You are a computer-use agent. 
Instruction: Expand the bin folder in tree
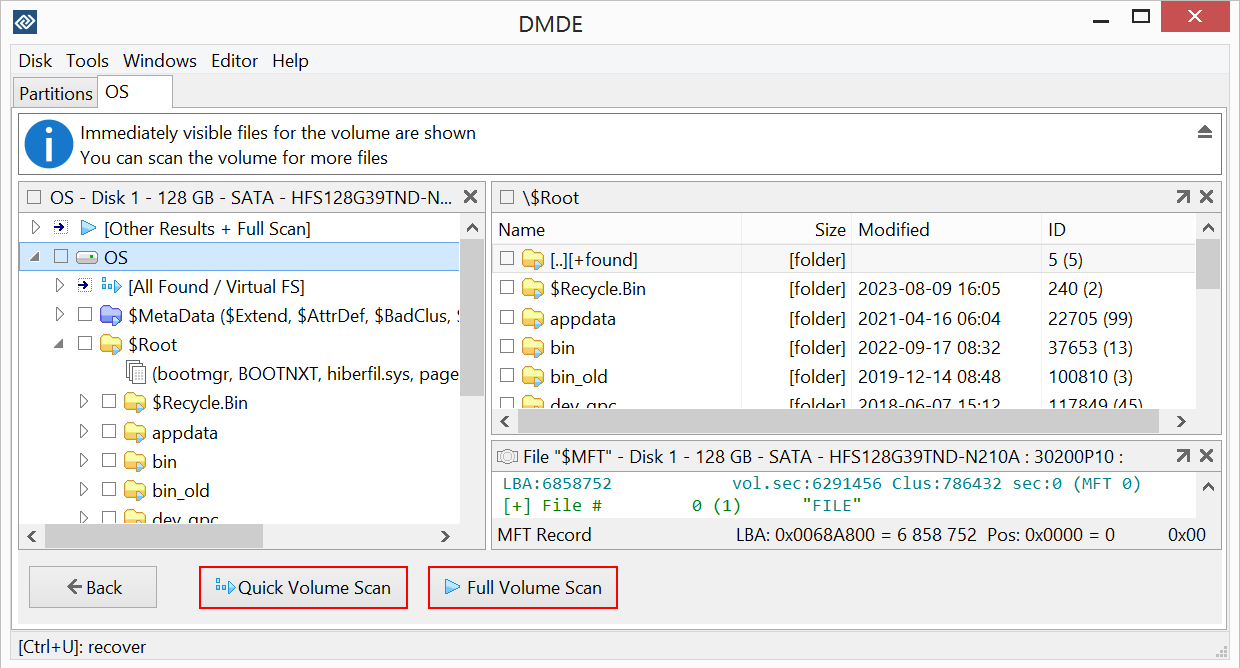[84, 461]
